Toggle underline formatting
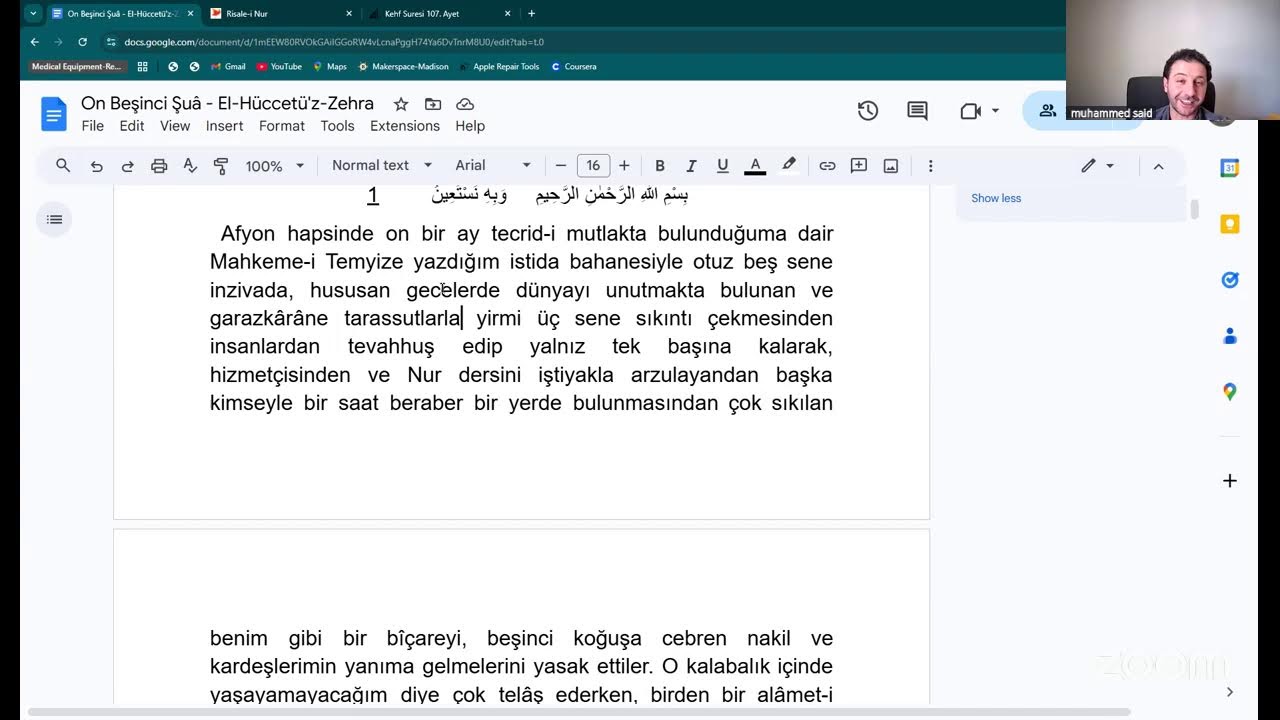 pyautogui.click(x=722, y=166)
